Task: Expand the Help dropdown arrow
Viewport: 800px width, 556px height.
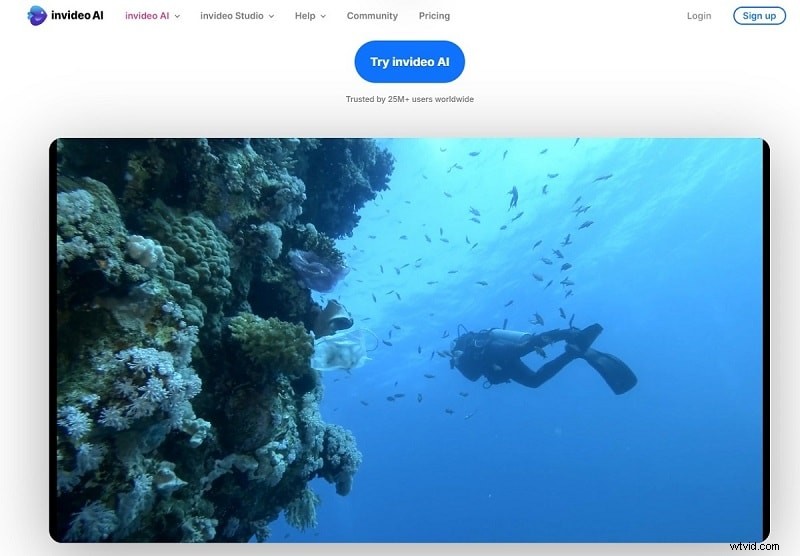Action: point(323,17)
